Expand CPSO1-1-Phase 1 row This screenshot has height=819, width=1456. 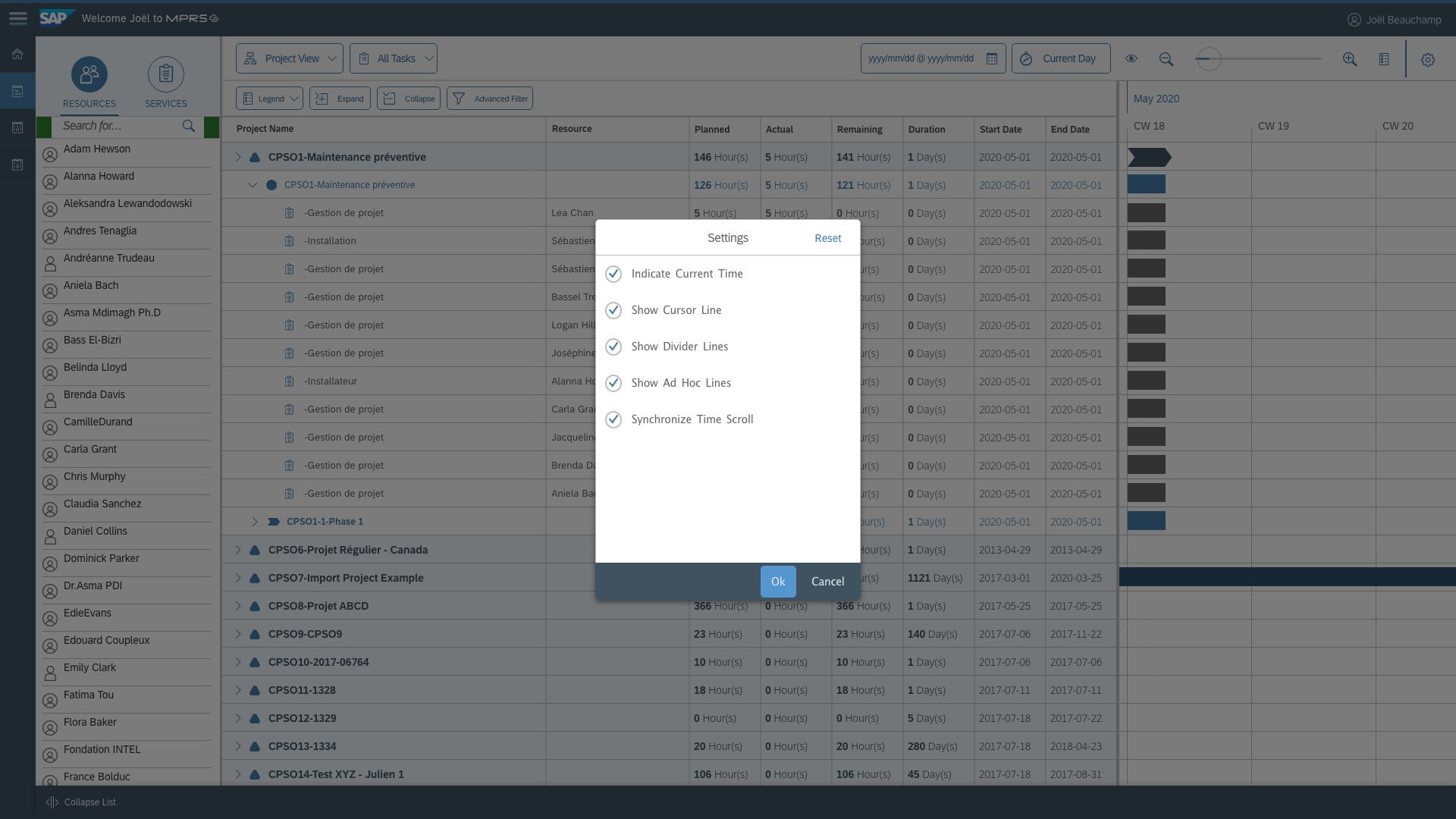255,522
